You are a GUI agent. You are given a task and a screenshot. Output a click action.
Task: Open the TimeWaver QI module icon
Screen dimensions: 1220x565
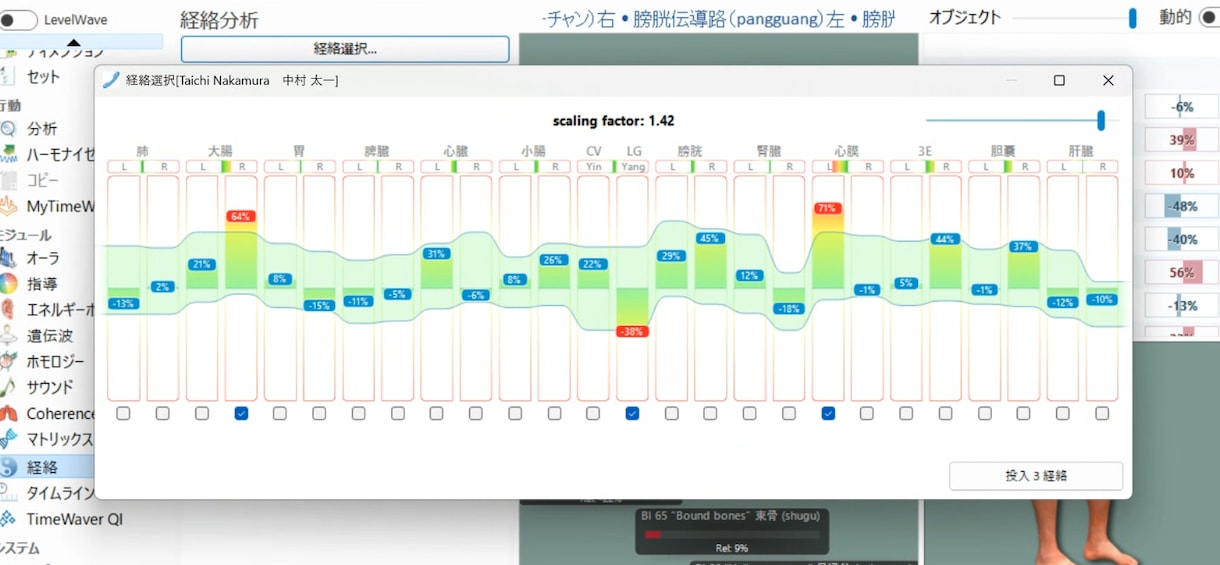[8, 518]
